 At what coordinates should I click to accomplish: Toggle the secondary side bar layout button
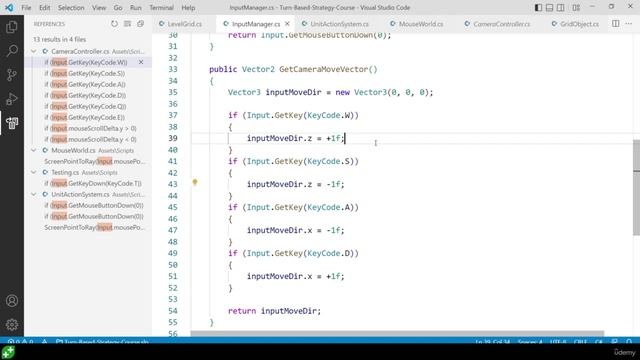[x=561, y=7]
